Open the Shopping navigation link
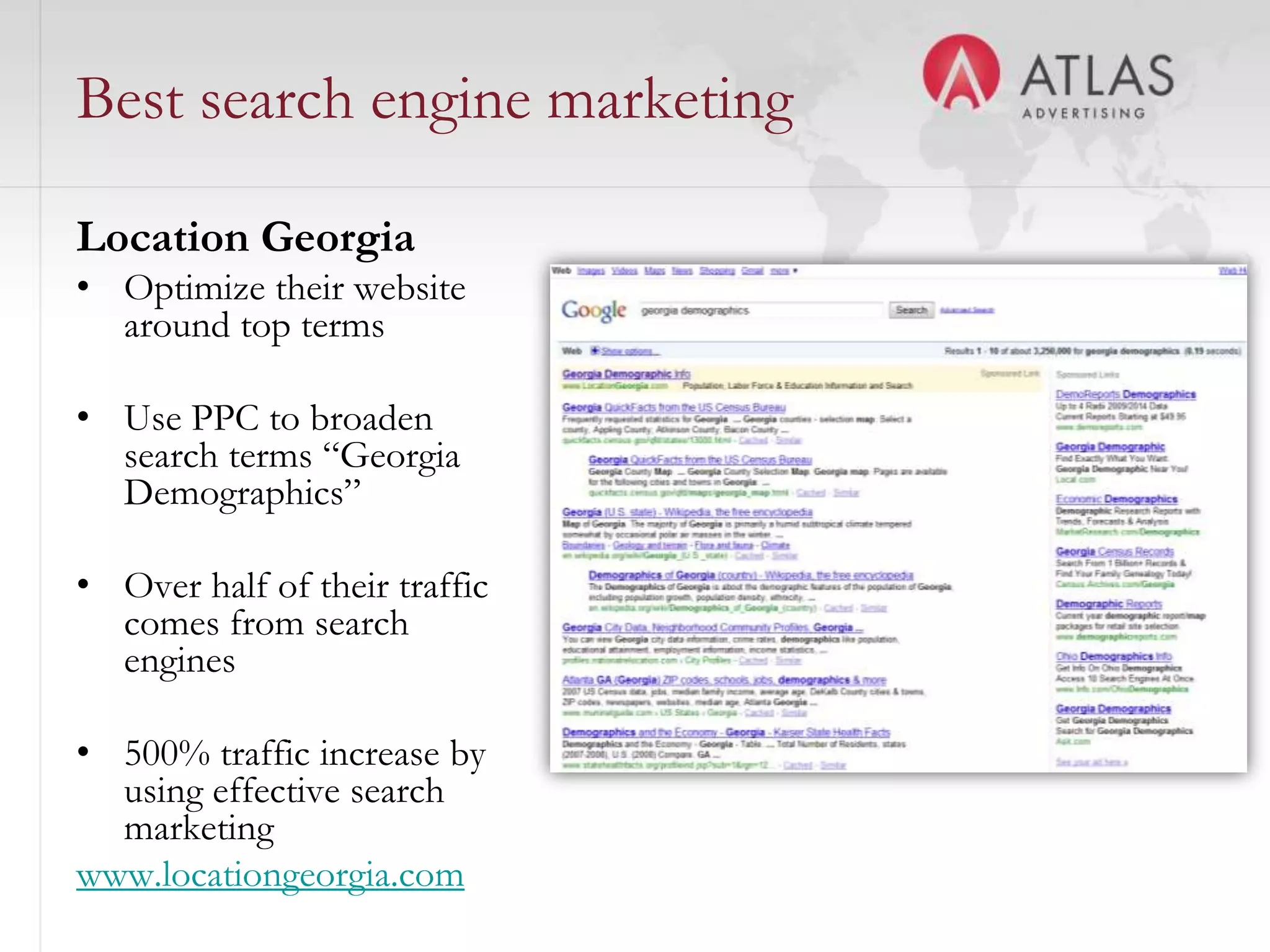This screenshot has height=952, width=1270. (x=717, y=271)
